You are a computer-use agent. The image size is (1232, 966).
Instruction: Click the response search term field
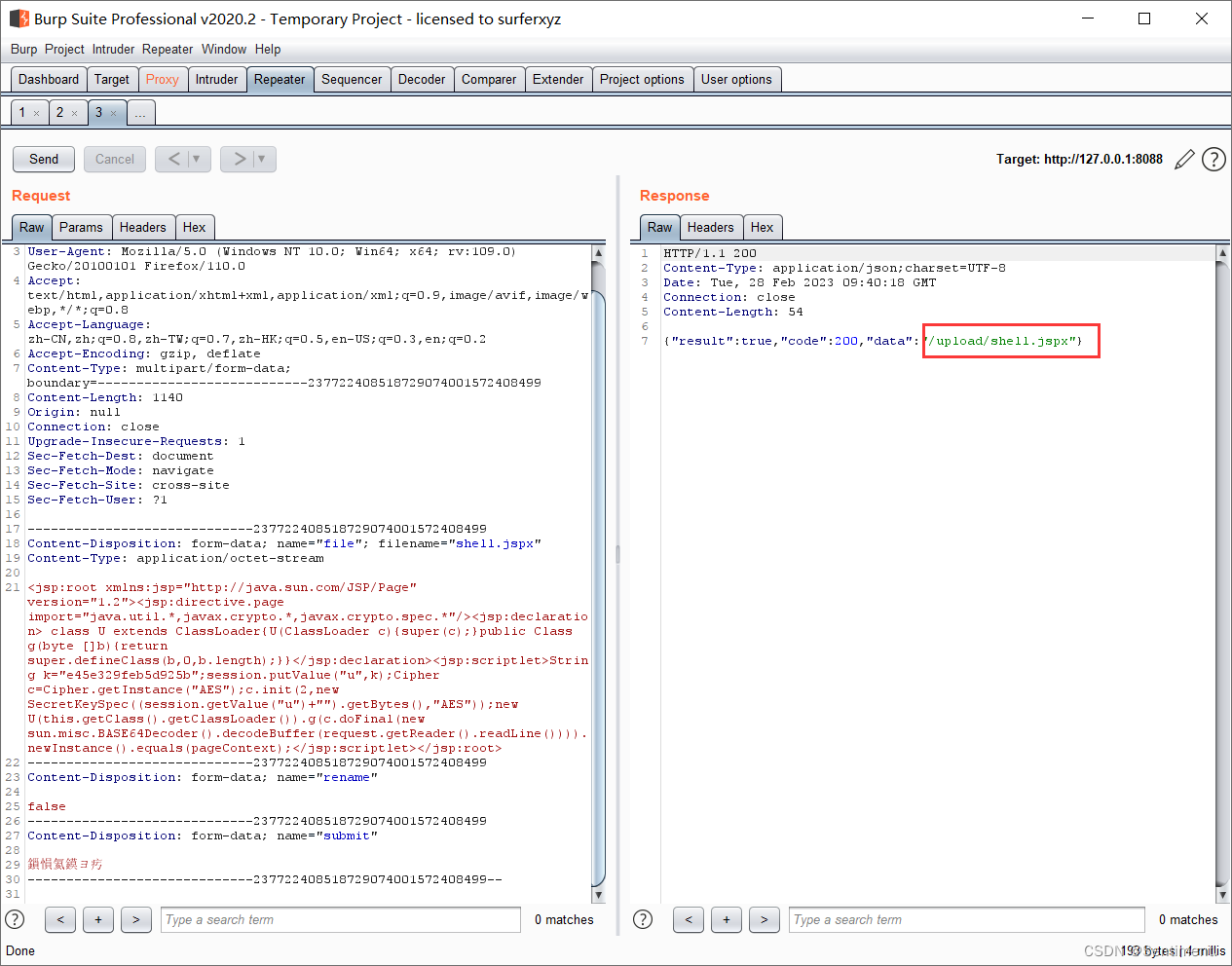[x=967, y=919]
